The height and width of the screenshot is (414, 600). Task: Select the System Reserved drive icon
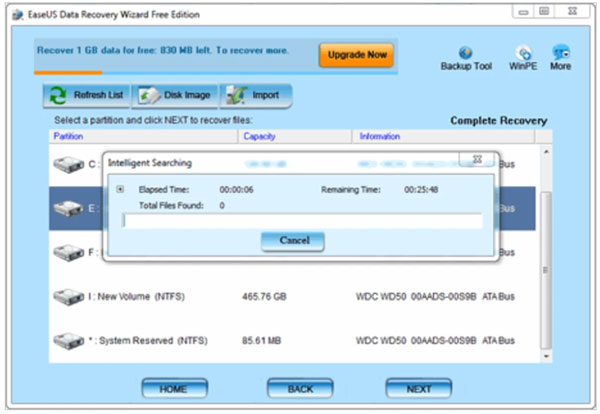(x=68, y=341)
